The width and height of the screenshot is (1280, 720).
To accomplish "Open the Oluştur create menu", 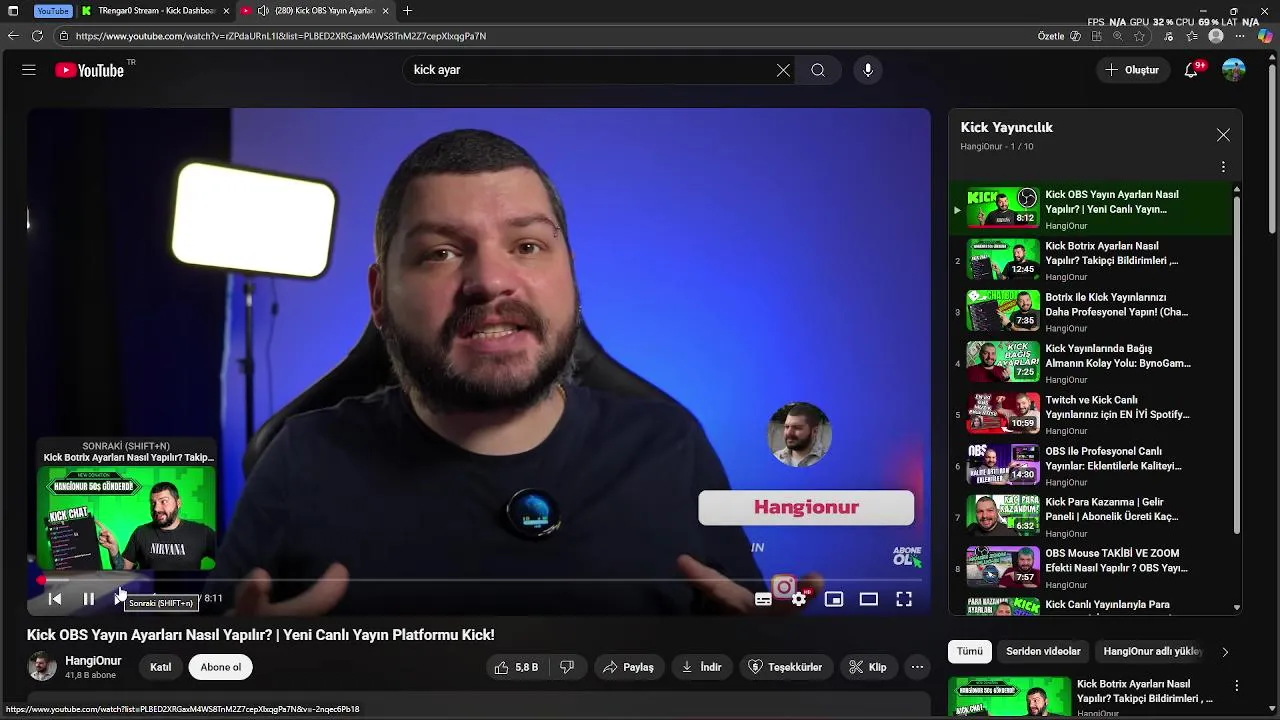I will [x=1132, y=70].
